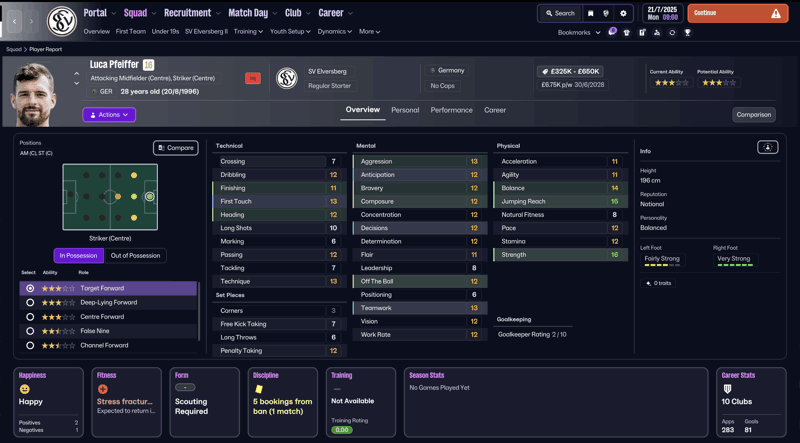Click the circular transfer arrows bookmark icon

pyautogui.click(x=672, y=33)
